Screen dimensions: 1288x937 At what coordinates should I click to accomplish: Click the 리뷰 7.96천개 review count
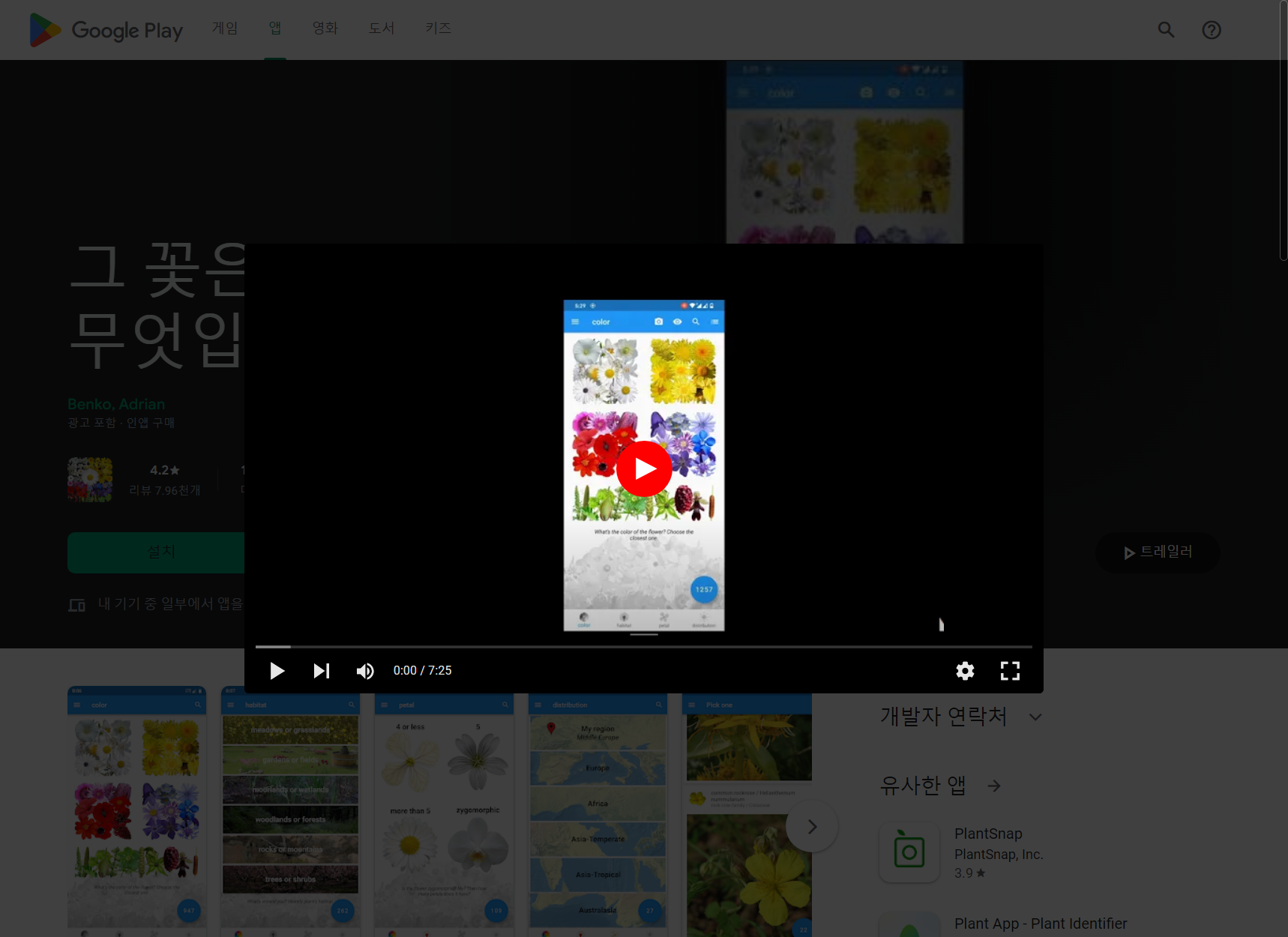coord(165,490)
